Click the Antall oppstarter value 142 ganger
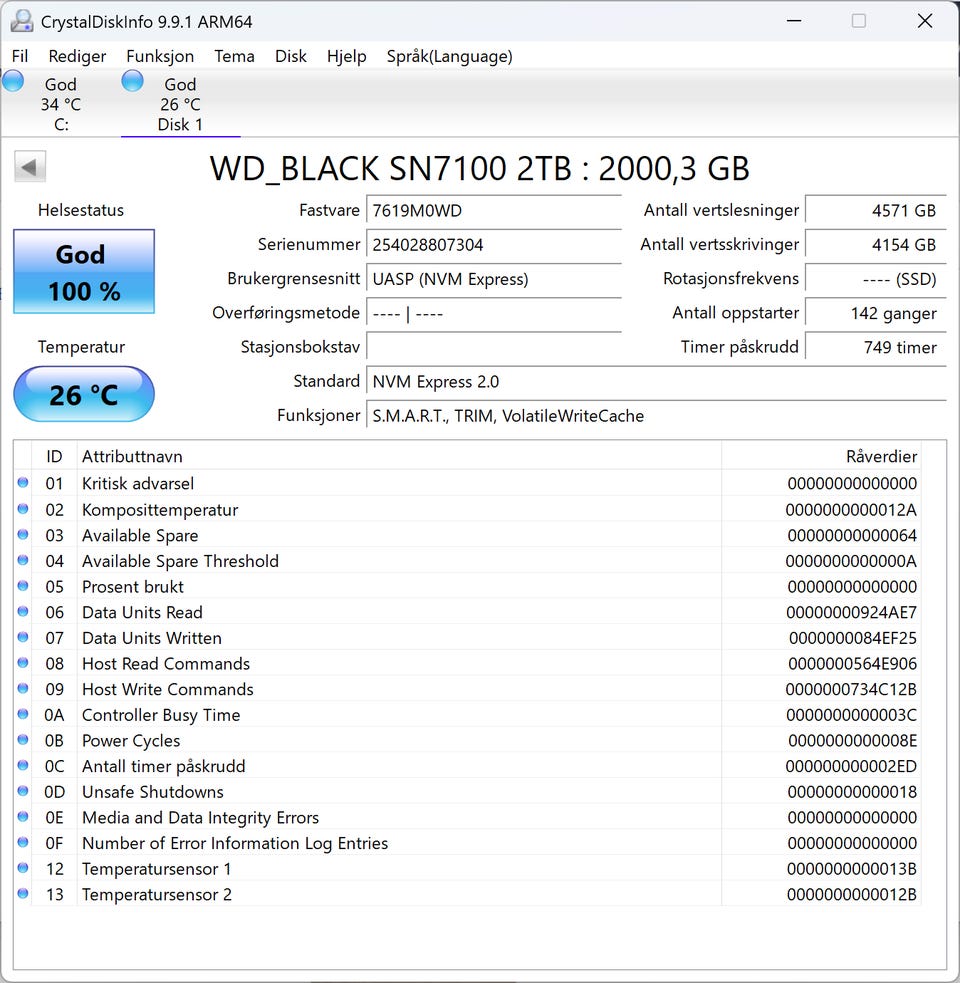960x983 pixels. pyautogui.click(x=876, y=313)
